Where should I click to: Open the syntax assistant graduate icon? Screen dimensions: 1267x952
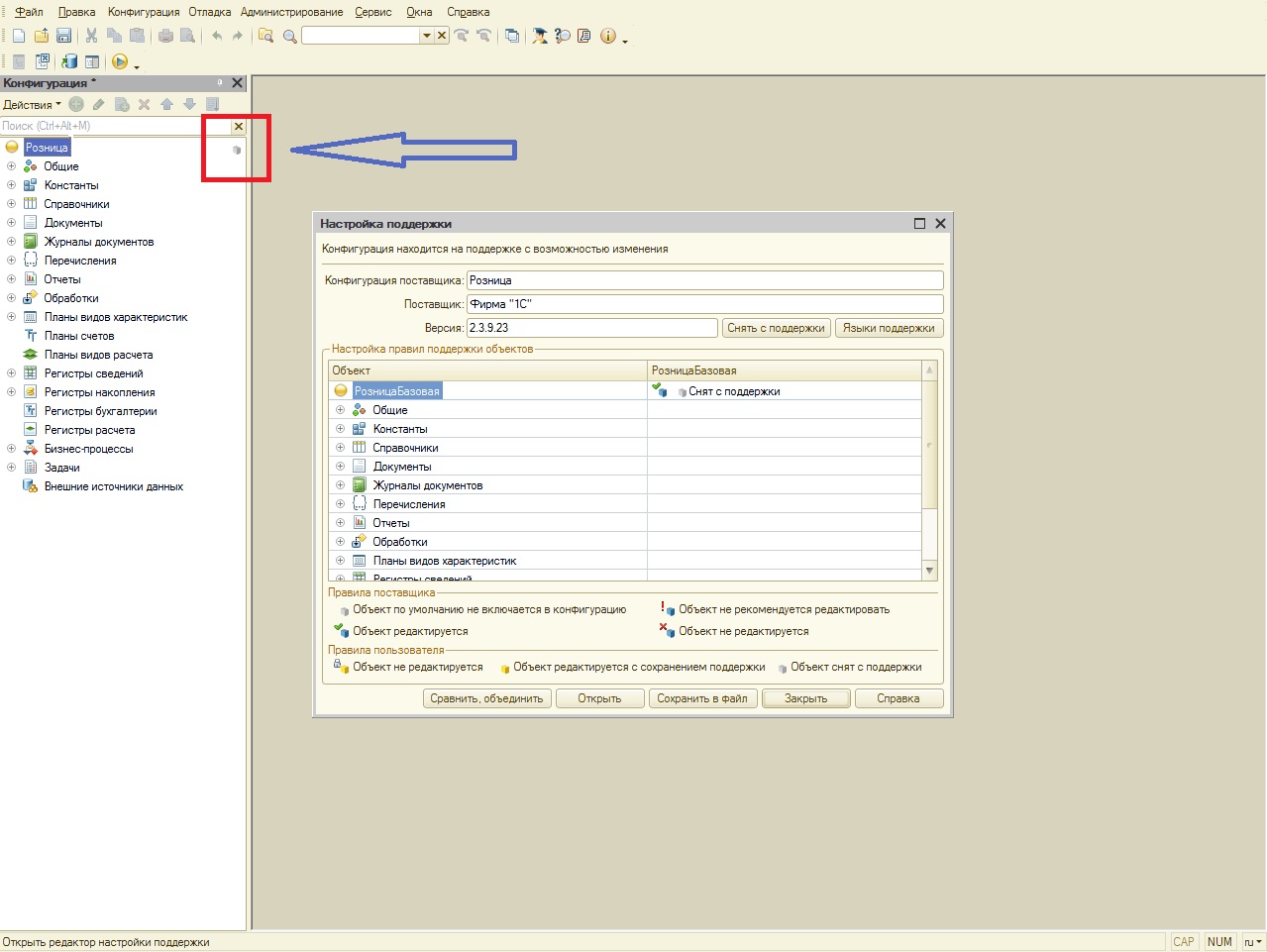(x=540, y=36)
